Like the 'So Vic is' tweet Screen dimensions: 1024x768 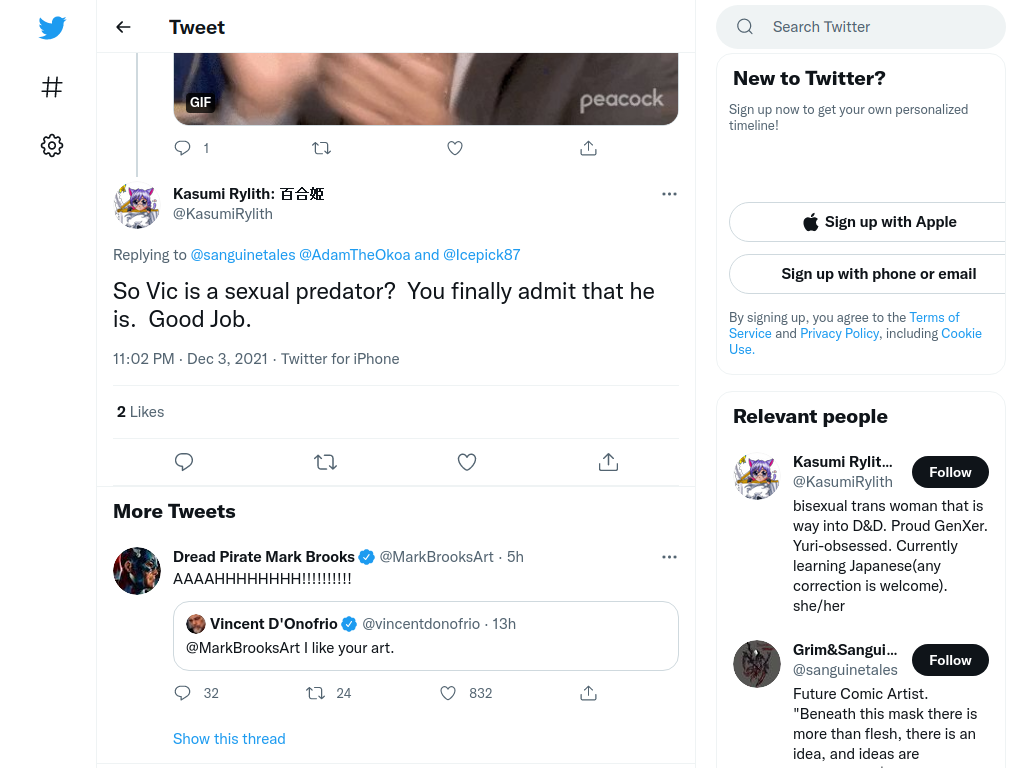coord(466,462)
